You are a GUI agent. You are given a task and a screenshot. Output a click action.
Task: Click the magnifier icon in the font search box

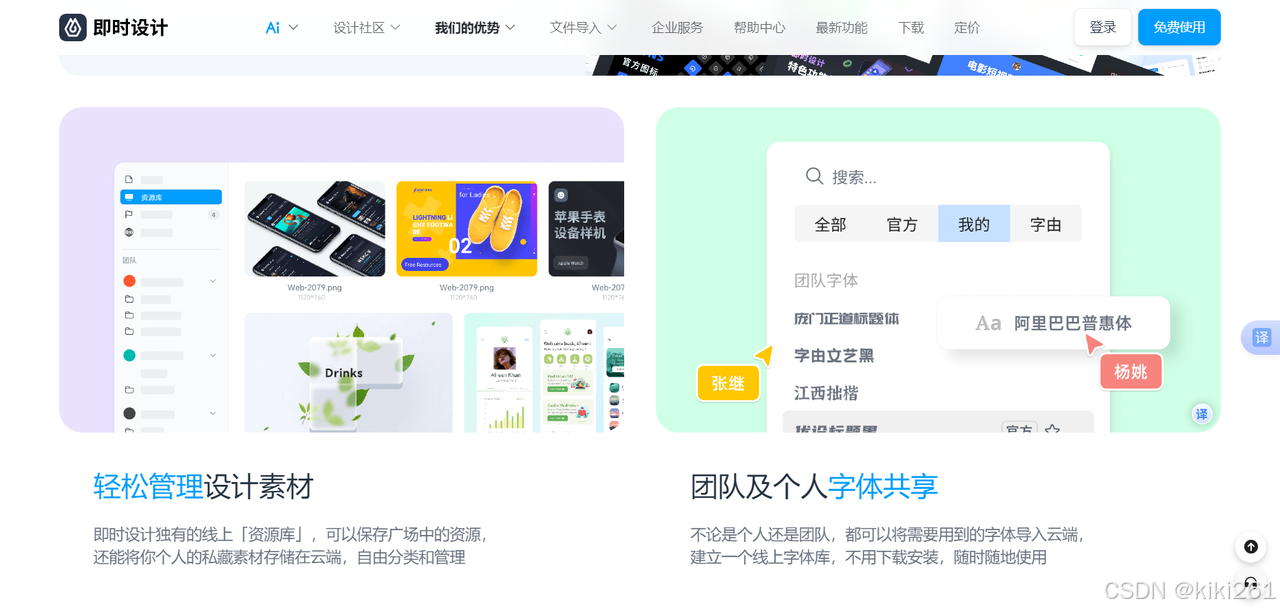coord(814,176)
